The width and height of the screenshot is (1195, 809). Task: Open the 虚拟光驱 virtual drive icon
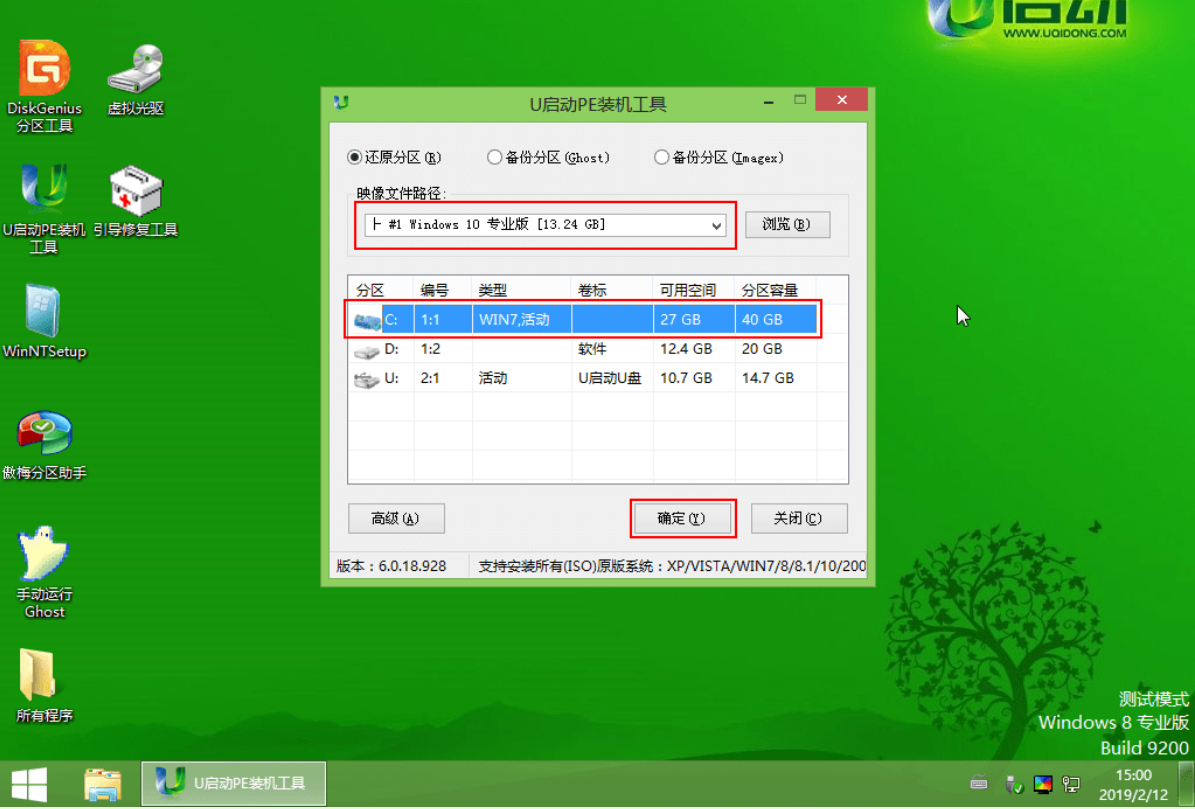(136, 80)
